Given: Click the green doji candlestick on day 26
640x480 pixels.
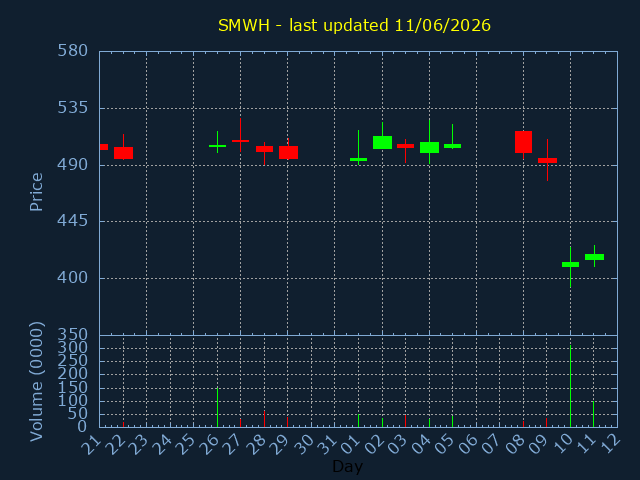Looking at the screenshot, I should (218, 146).
